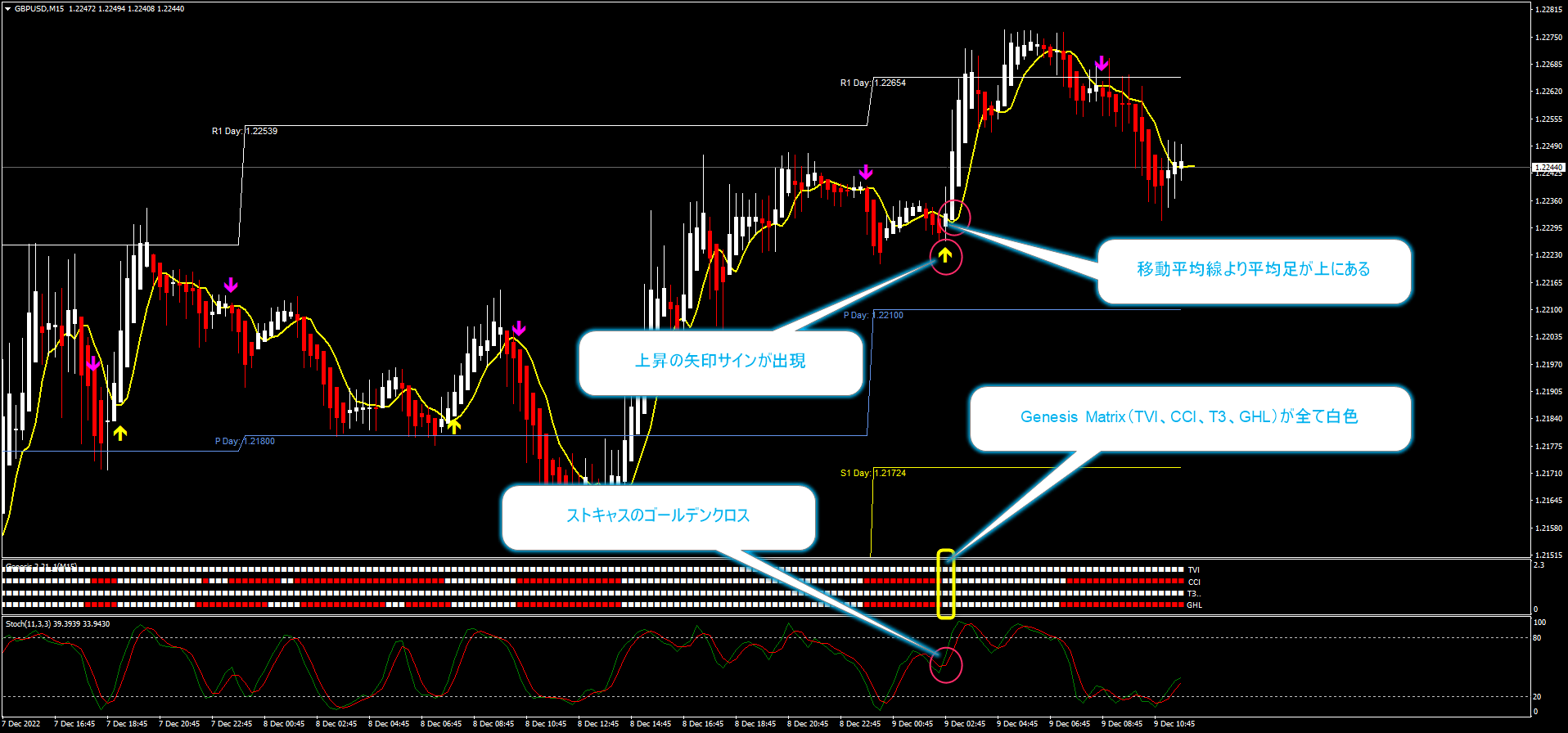The image size is (1568, 733).
Task: Click the ストキャスのゴールデンクロス callout box
Action: point(658,516)
